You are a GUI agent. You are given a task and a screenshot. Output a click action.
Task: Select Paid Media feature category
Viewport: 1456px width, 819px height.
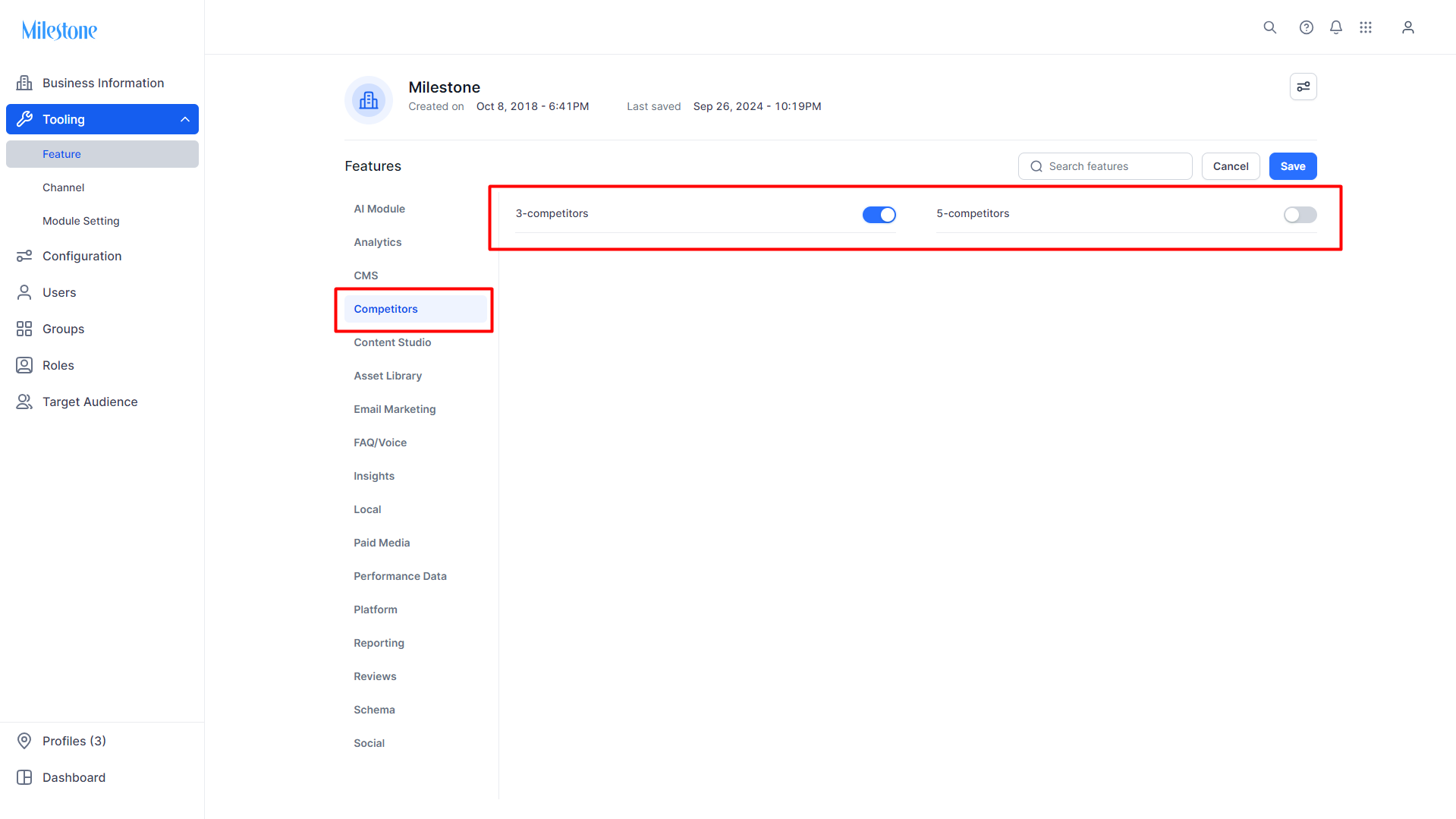(x=416, y=543)
